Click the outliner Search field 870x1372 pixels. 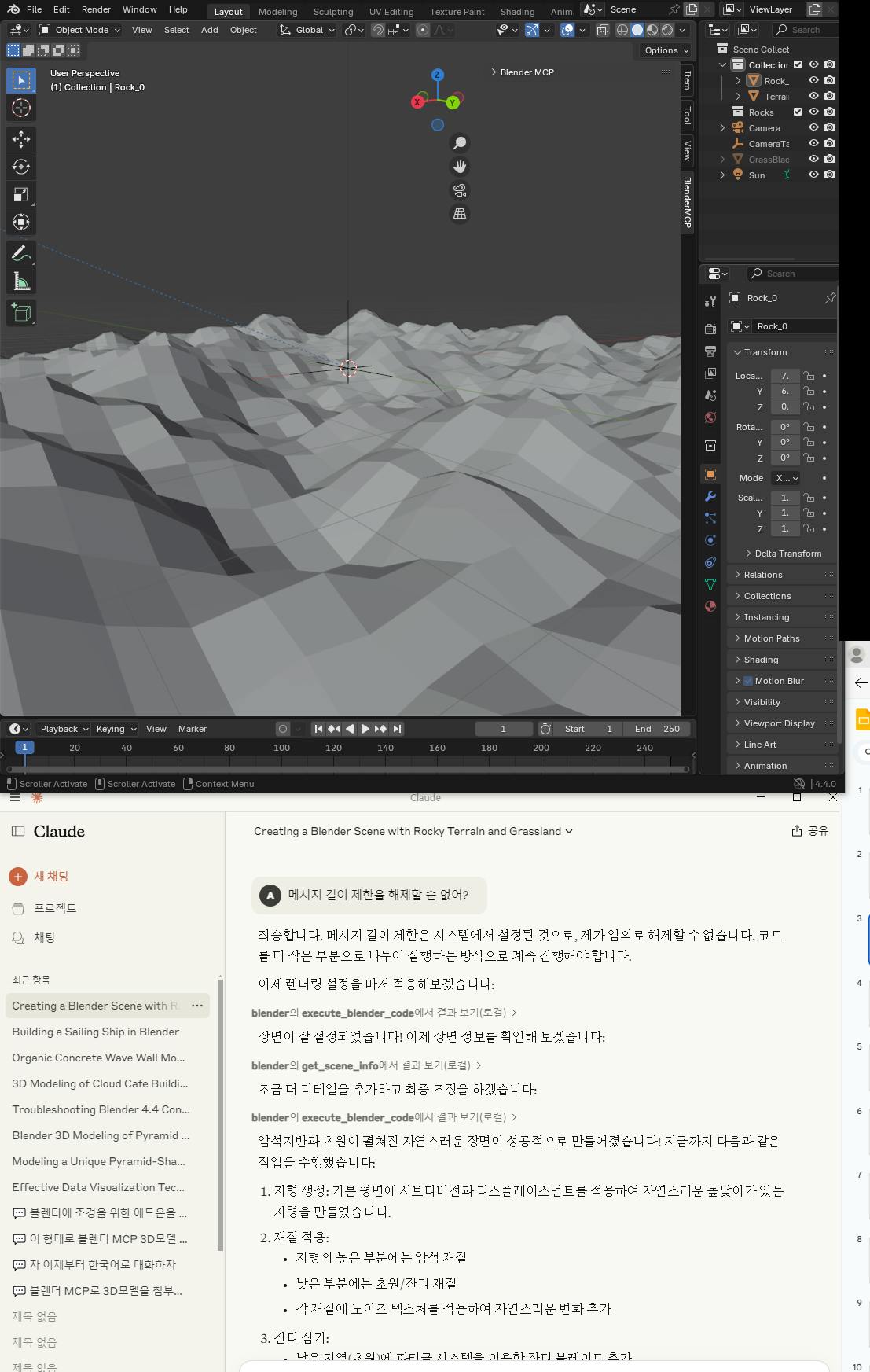click(x=806, y=30)
